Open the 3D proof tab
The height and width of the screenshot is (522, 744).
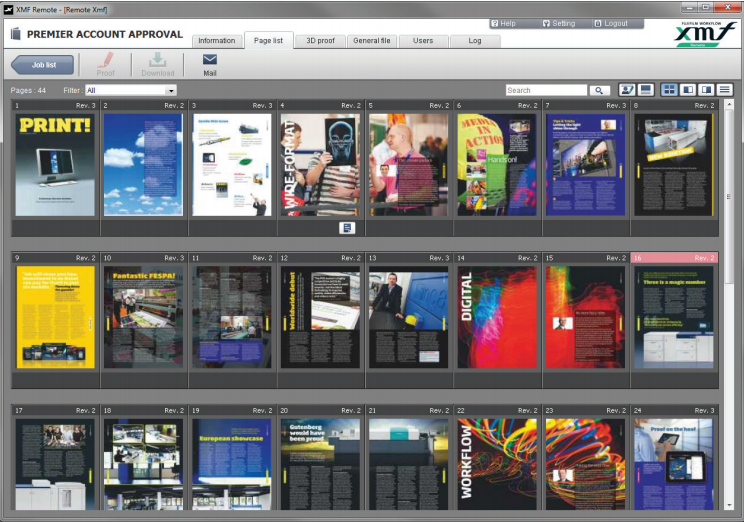(320, 41)
